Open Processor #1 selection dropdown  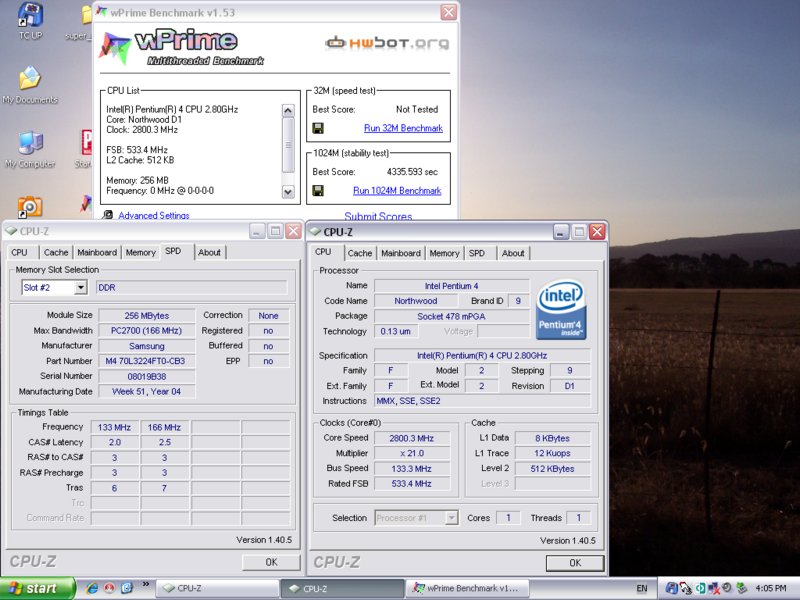[x=452, y=518]
